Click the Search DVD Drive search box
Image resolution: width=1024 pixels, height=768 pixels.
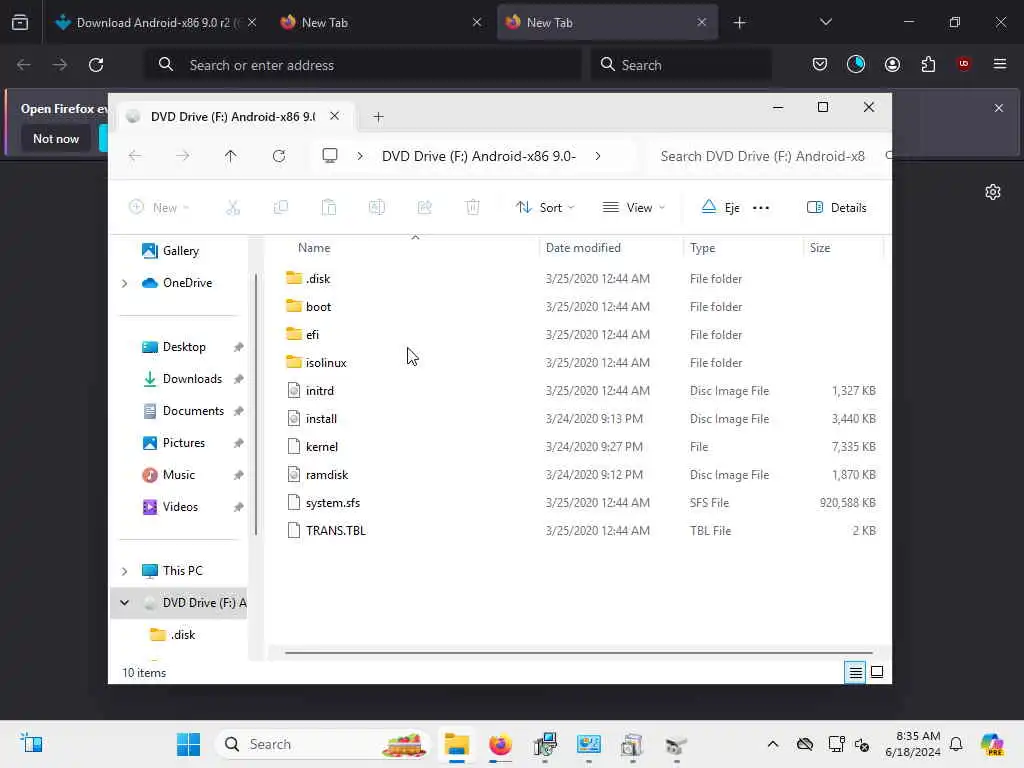point(767,156)
